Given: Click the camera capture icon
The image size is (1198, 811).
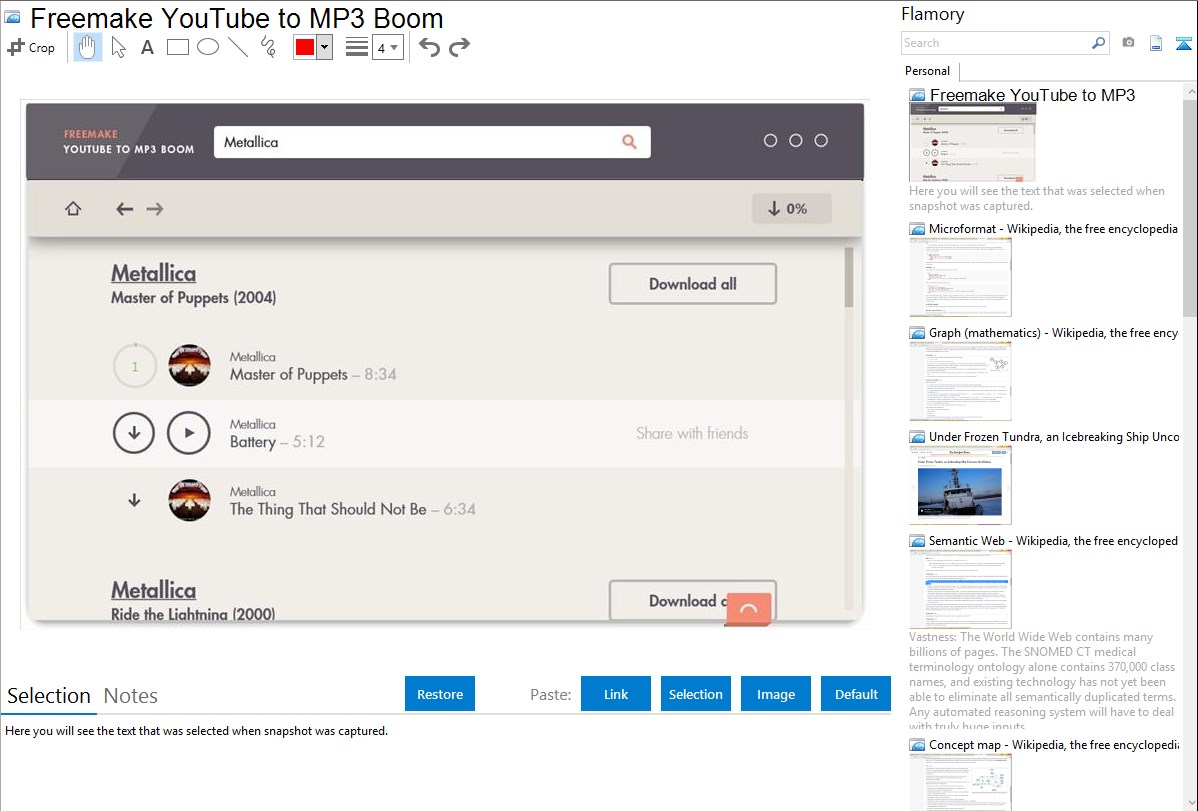Looking at the screenshot, I should [1128, 43].
